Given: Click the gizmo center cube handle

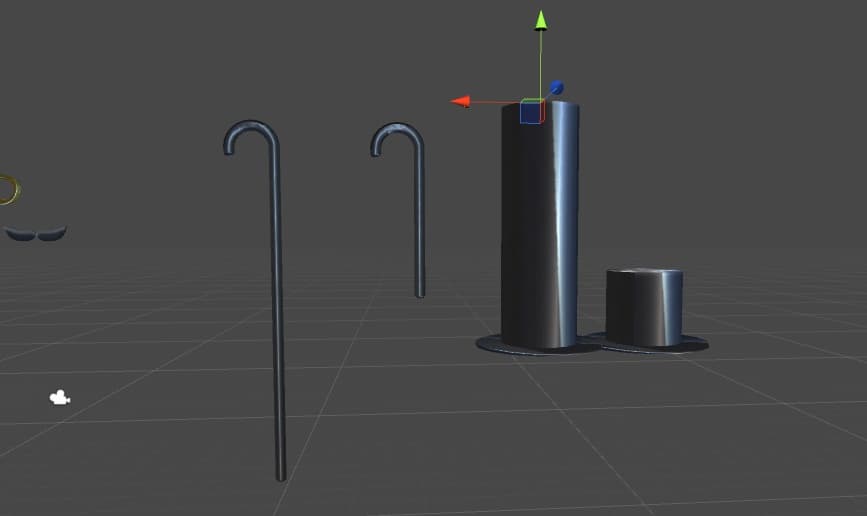Looking at the screenshot, I should [532, 112].
